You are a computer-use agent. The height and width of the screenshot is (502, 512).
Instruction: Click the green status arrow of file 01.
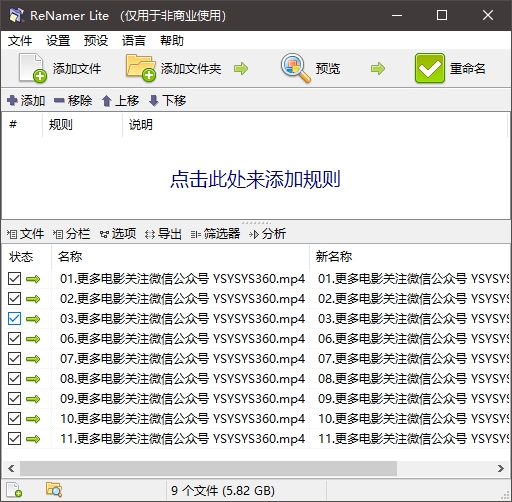tap(33, 279)
